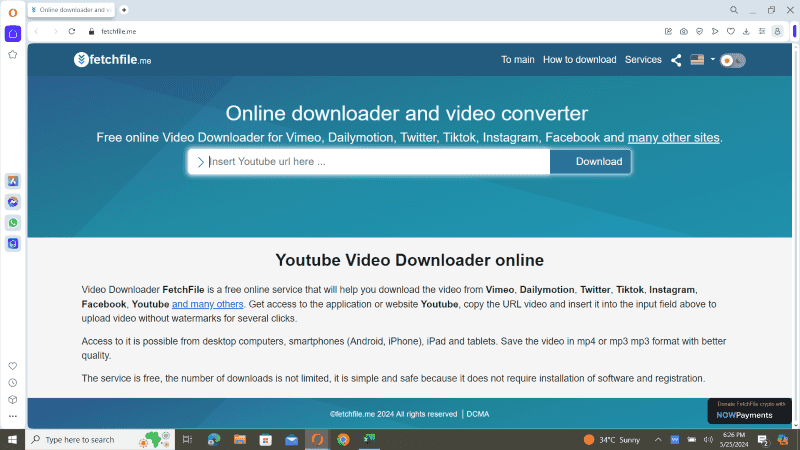The width and height of the screenshot is (800, 450).
Task: Click the taskbar search box
Action: click(100, 439)
